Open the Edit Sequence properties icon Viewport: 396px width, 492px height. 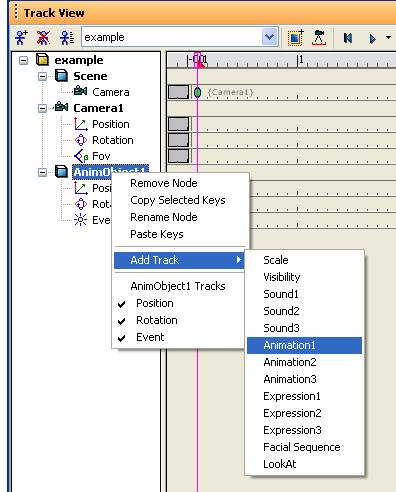[67, 38]
